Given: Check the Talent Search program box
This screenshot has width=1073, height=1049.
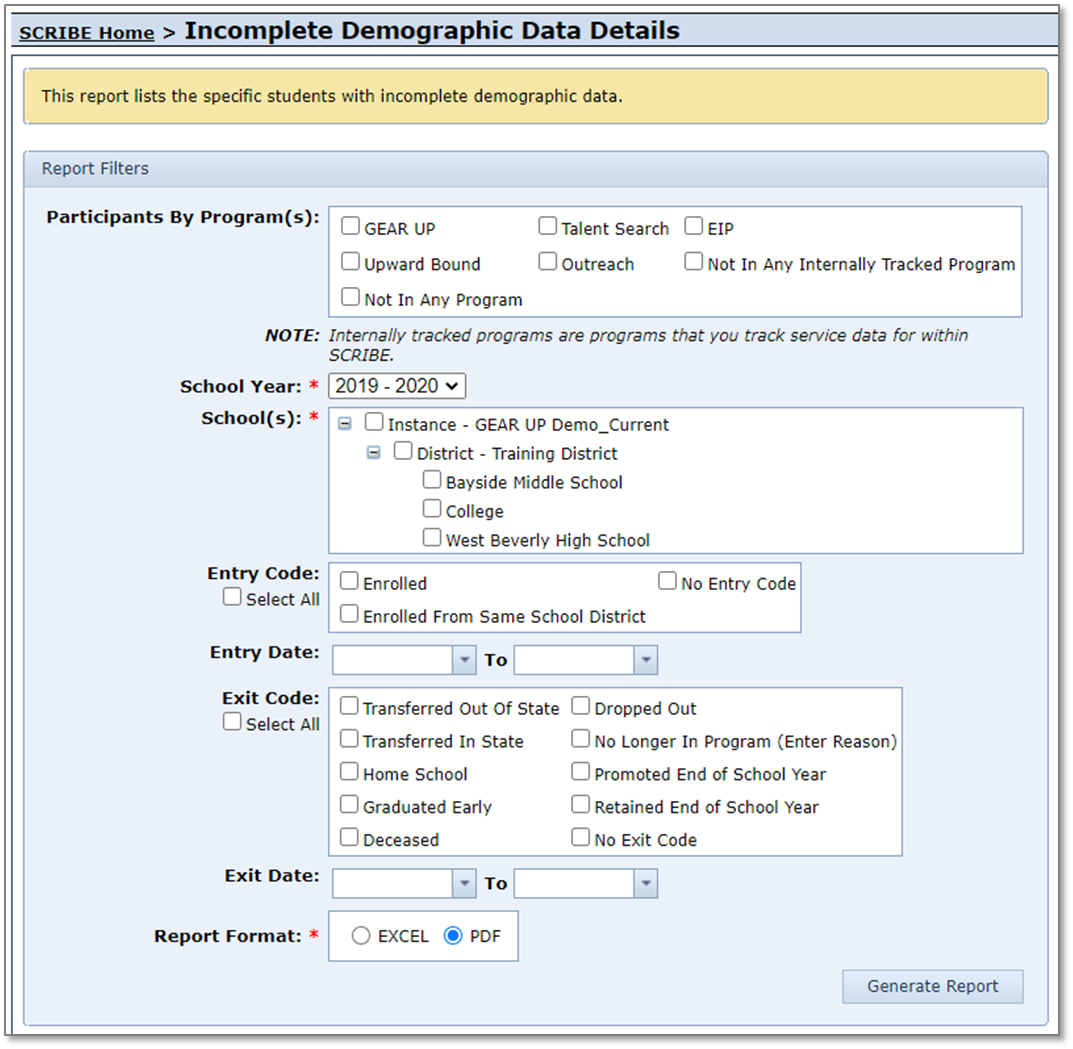Looking at the screenshot, I should [x=547, y=226].
